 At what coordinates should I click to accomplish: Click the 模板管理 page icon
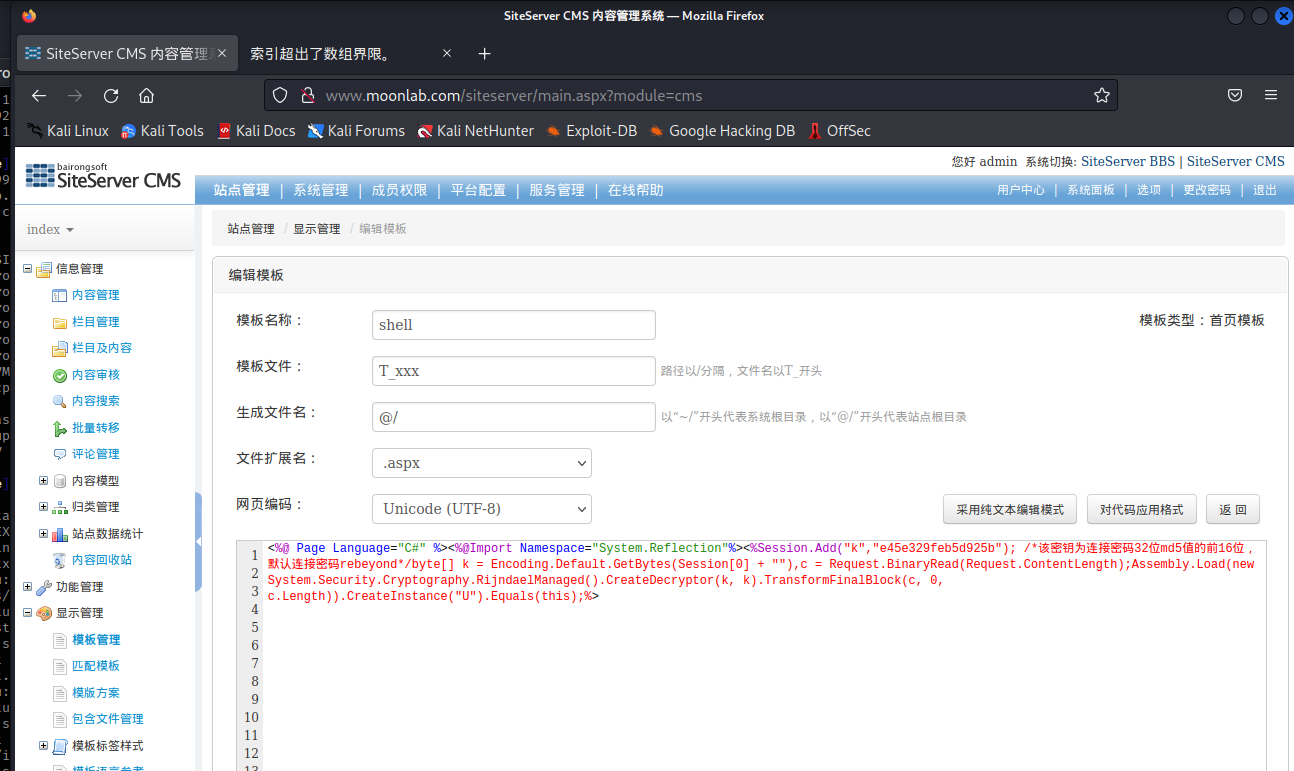click(x=59, y=640)
